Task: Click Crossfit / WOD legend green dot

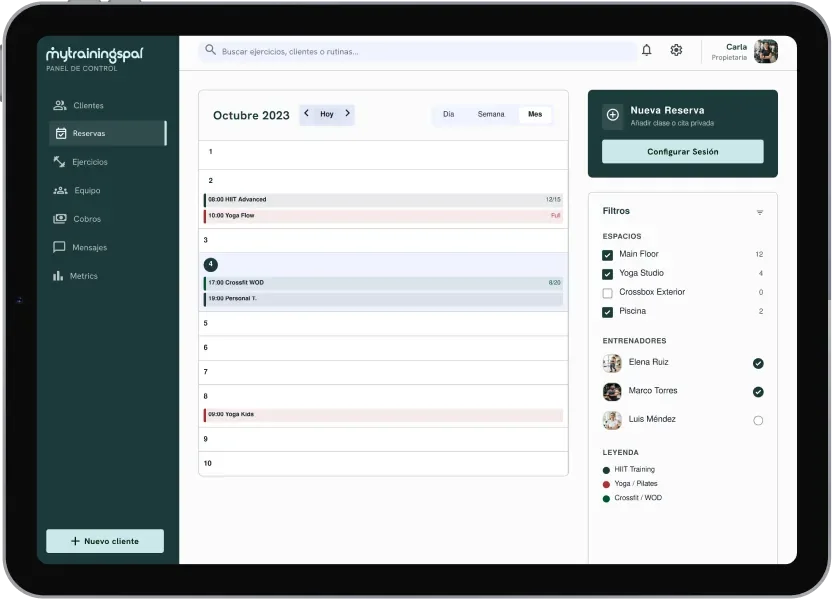Action: pos(606,499)
